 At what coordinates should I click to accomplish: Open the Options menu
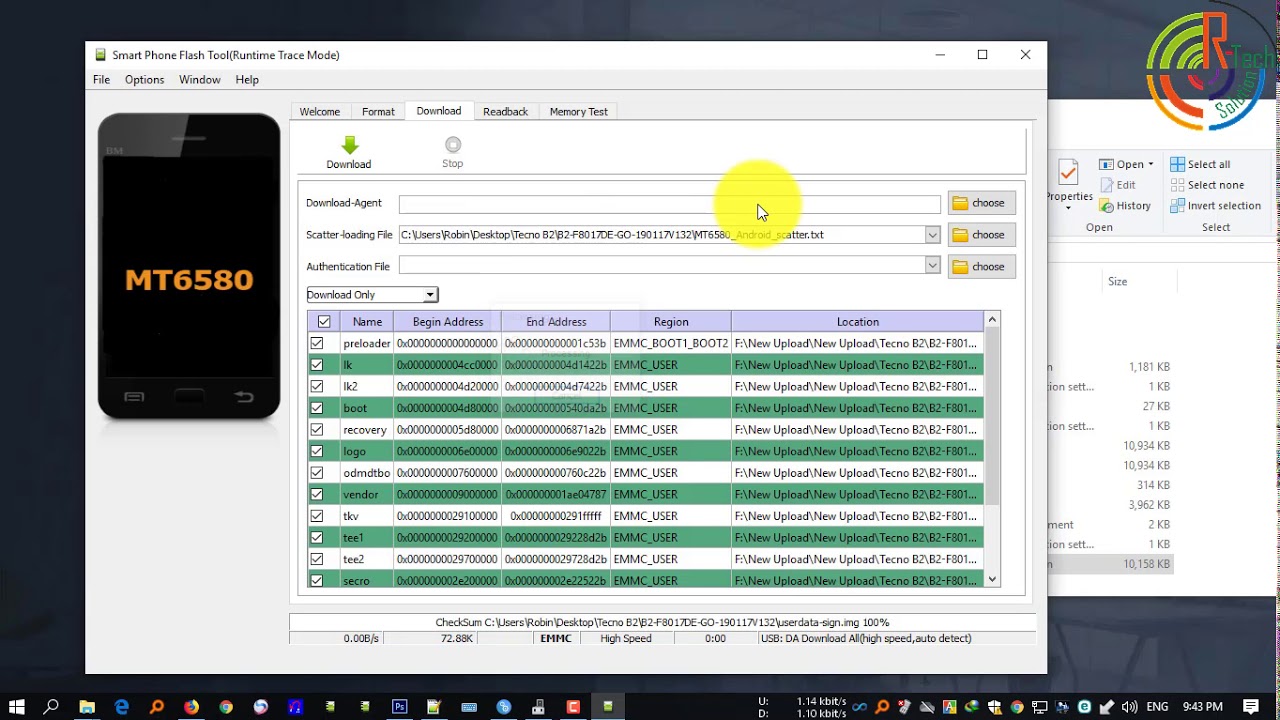[x=144, y=80]
